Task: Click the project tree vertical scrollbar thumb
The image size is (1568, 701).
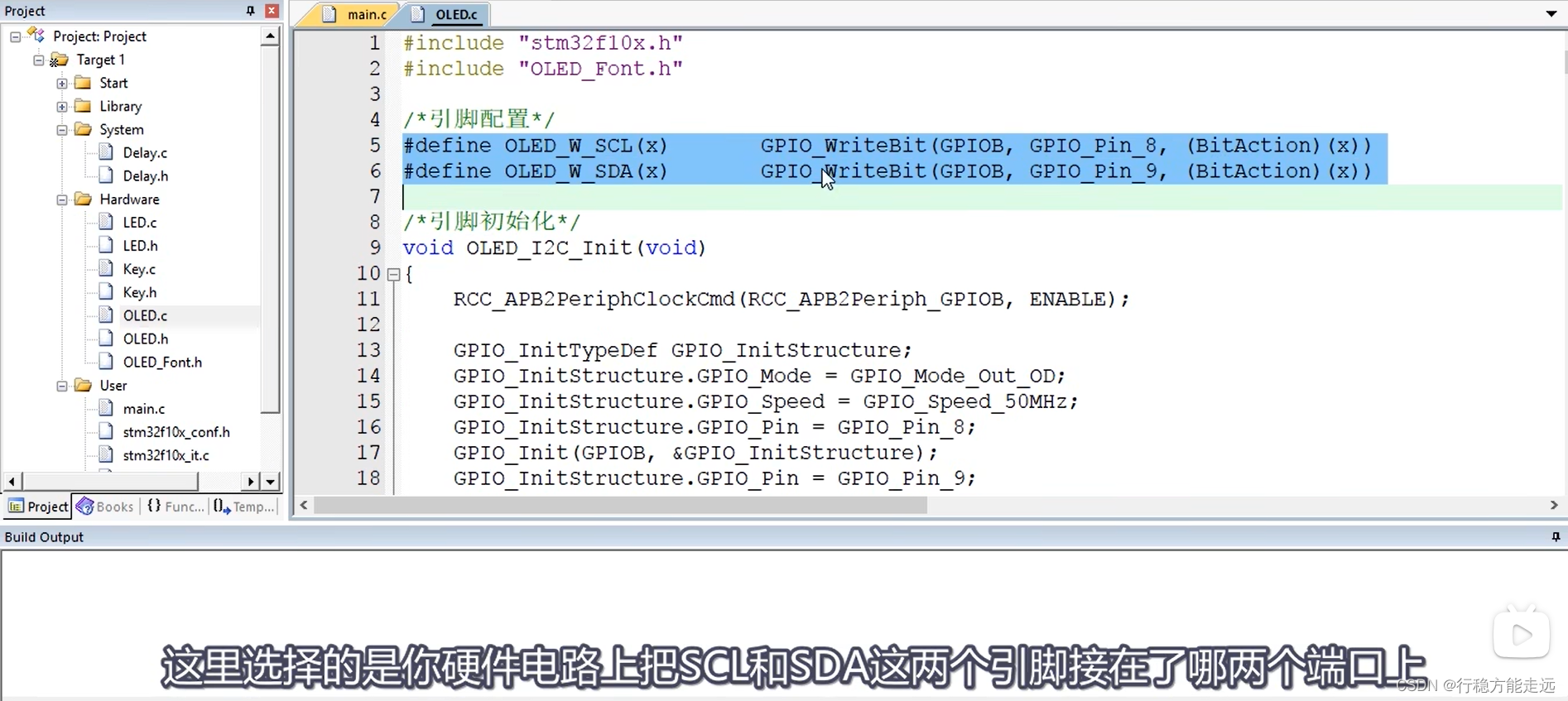Action: click(270, 229)
